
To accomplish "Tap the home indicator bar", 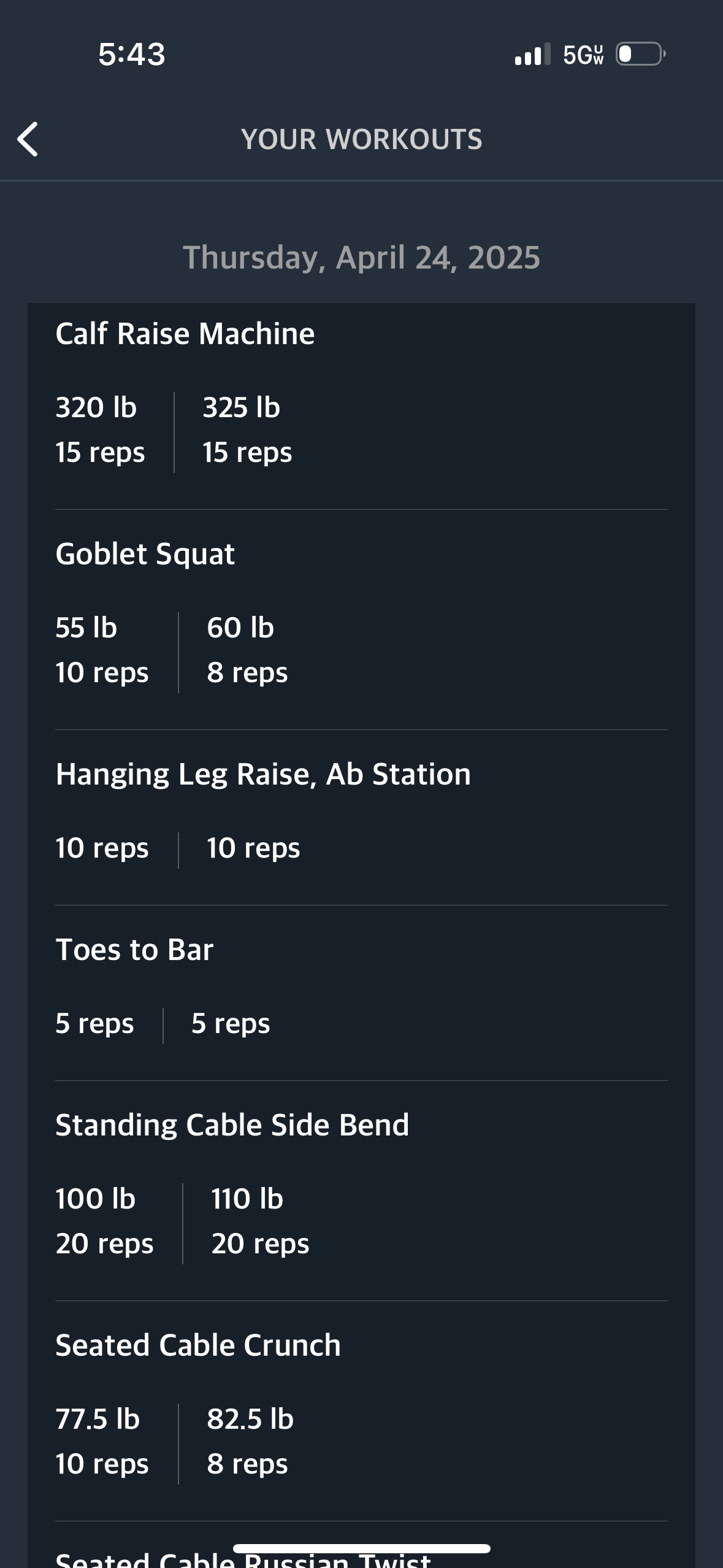I will (x=362, y=1548).
